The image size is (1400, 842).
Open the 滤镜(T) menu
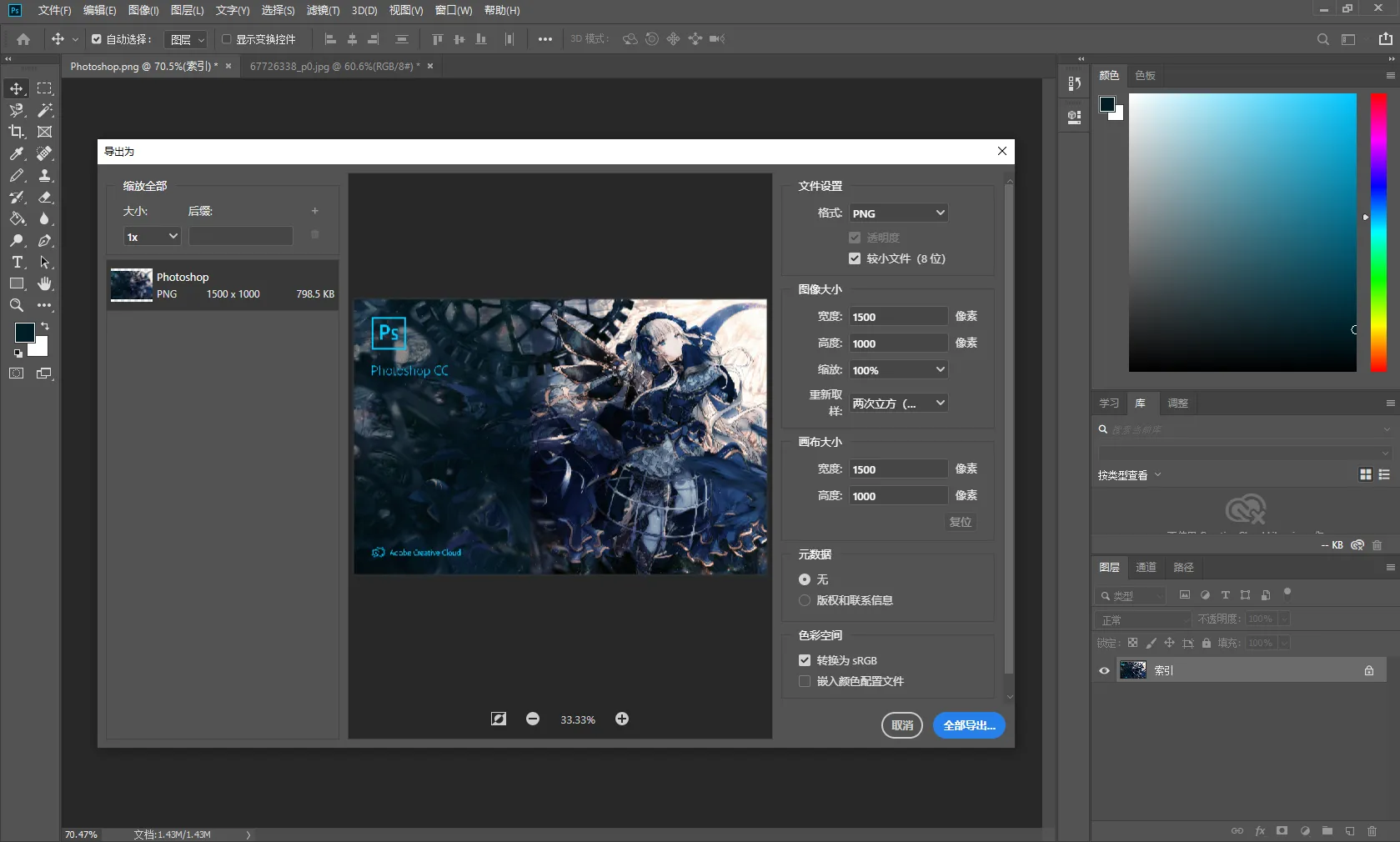(323, 10)
